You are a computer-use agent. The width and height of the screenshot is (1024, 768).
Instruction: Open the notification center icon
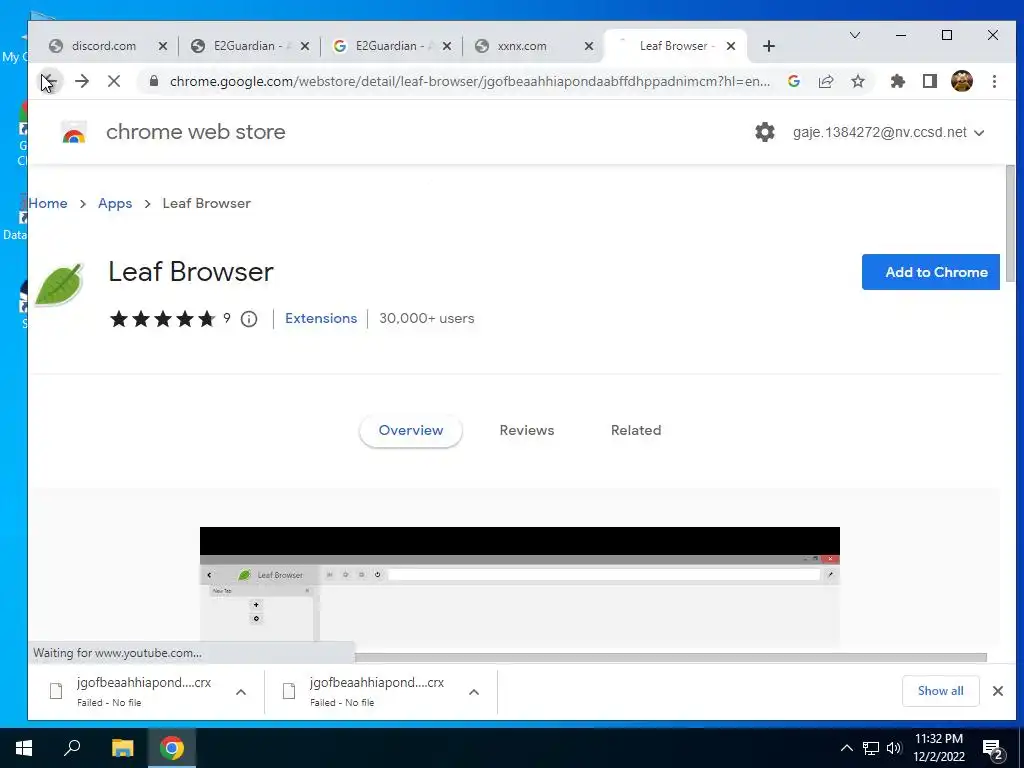[x=993, y=750]
